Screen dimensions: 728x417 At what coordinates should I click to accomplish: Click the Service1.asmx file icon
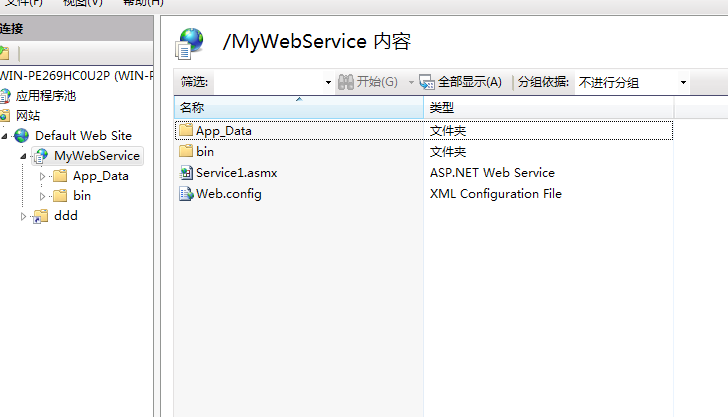(x=186, y=173)
